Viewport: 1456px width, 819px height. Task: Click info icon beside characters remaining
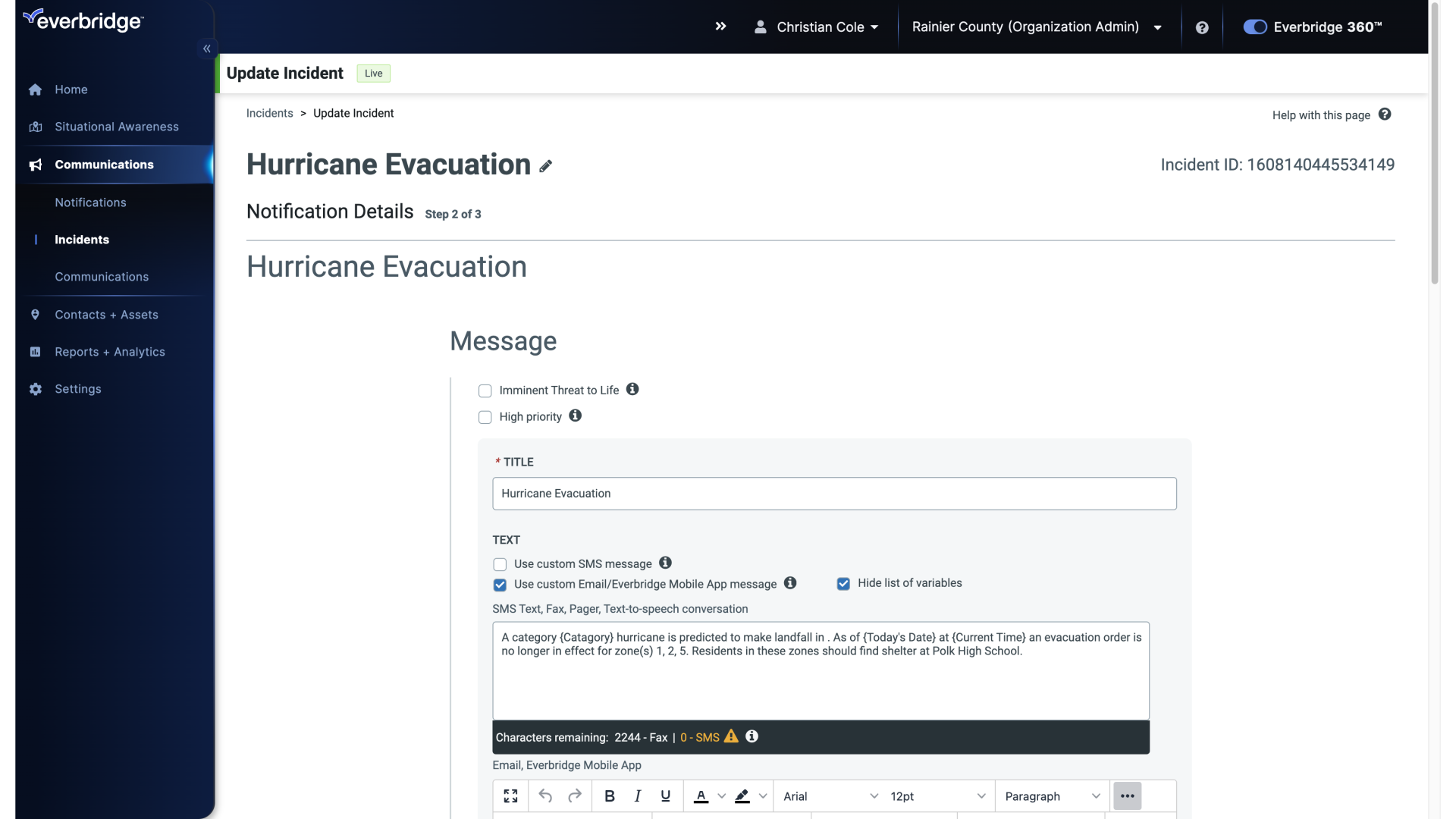(752, 736)
